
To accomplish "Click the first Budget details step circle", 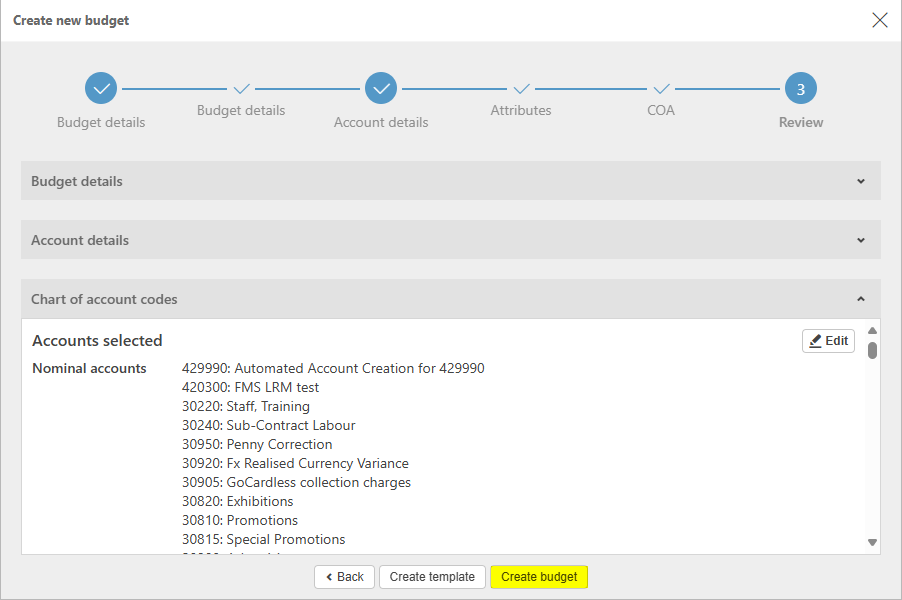I will (x=101, y=89).
